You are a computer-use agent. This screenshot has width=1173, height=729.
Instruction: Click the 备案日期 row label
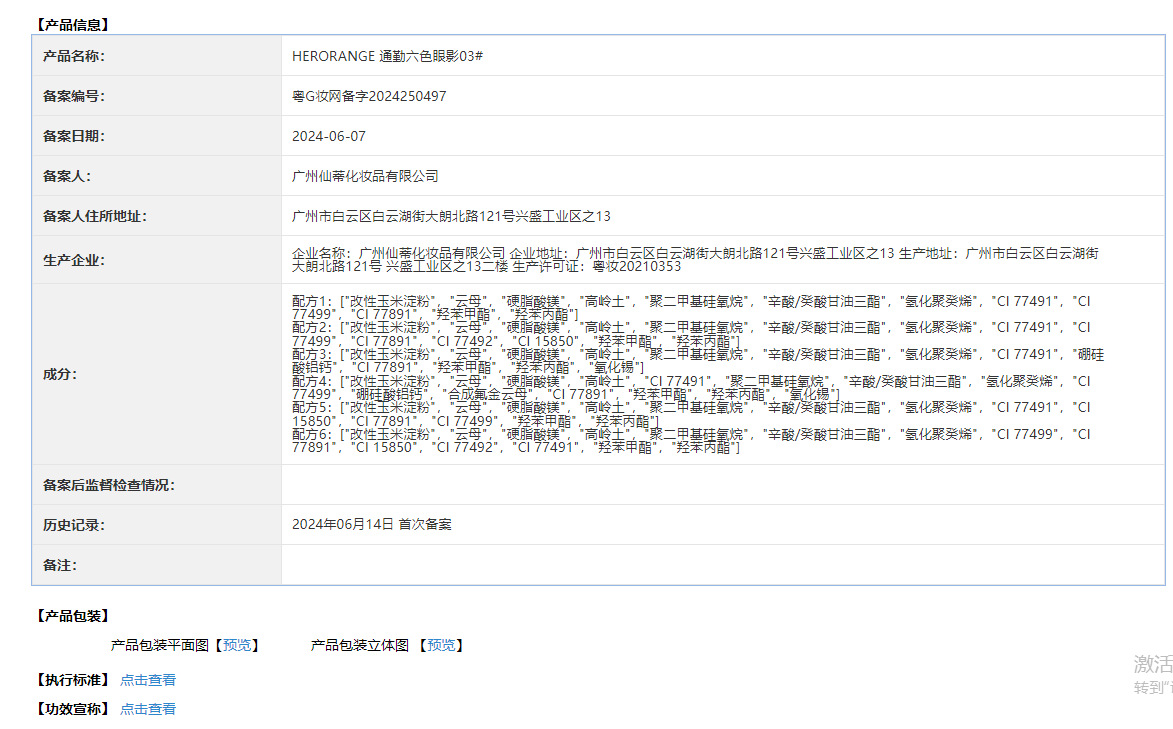click(74, 136)
